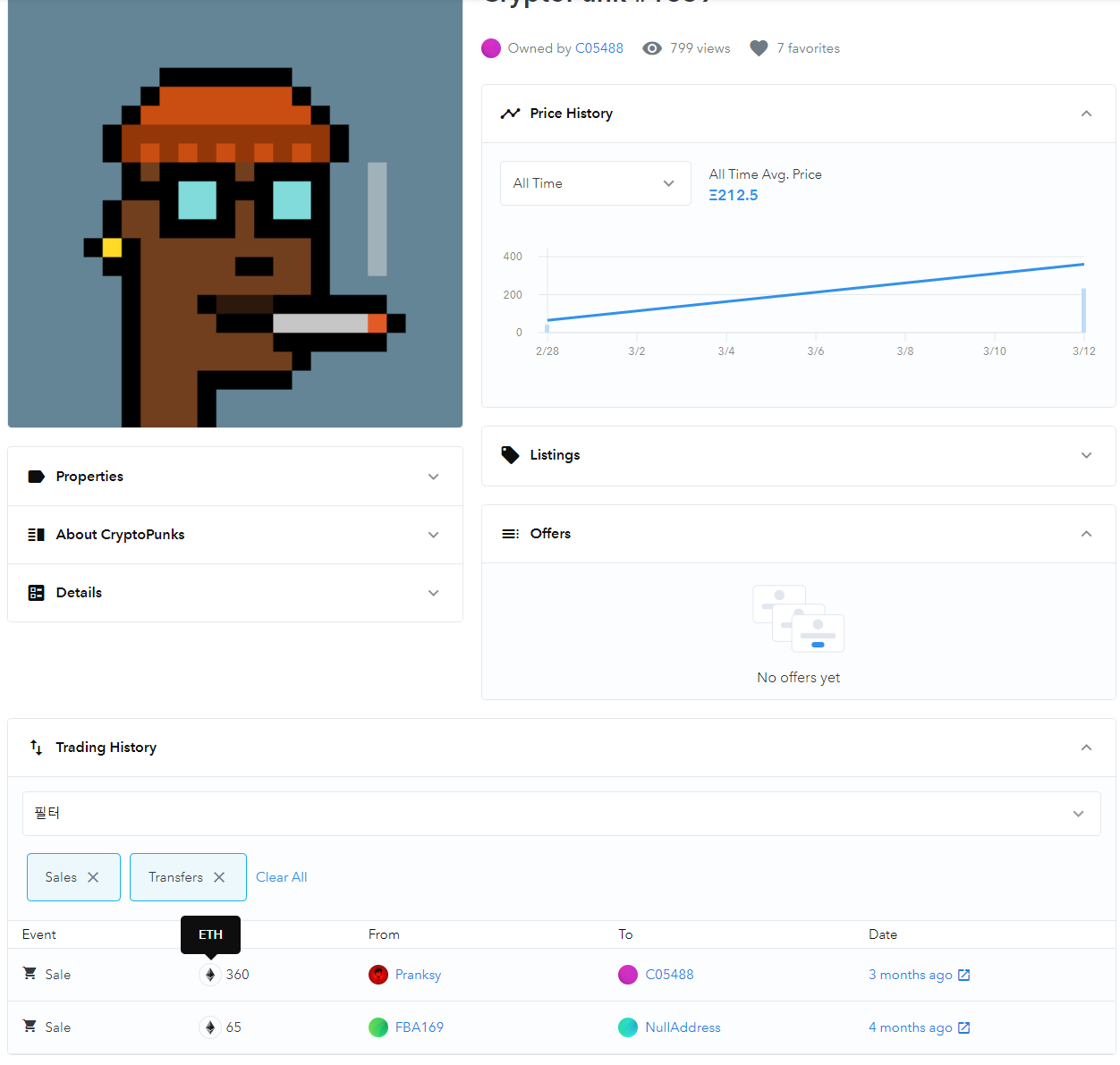Viewport: 1120px width, 1065px height.
Task: Open owner C05488 profile link
Action: pyautogui.click(x=599, y=48)
